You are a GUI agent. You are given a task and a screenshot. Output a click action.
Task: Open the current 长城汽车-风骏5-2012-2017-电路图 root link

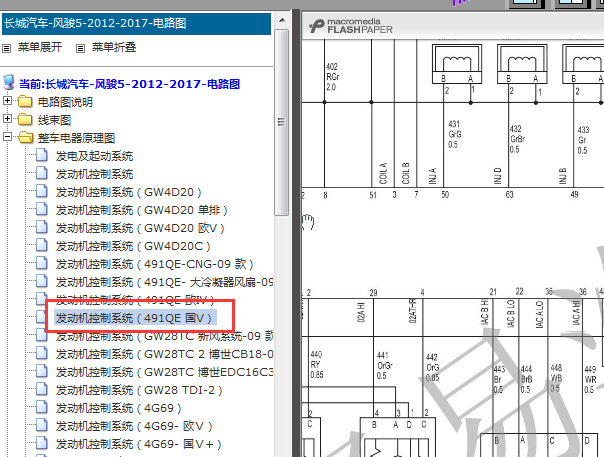pos(129,84)
